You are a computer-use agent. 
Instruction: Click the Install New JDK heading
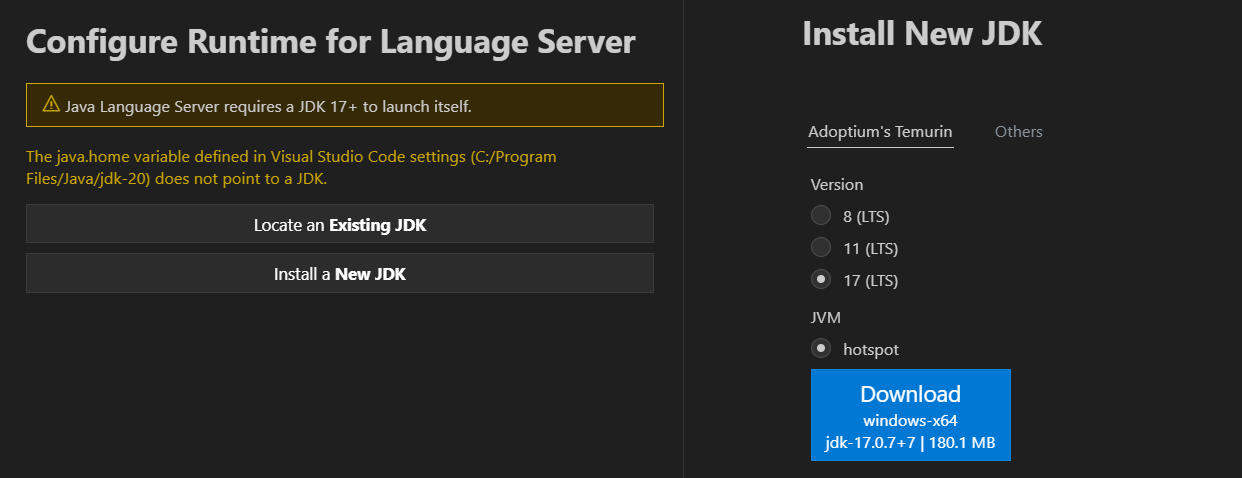(922, 34)
